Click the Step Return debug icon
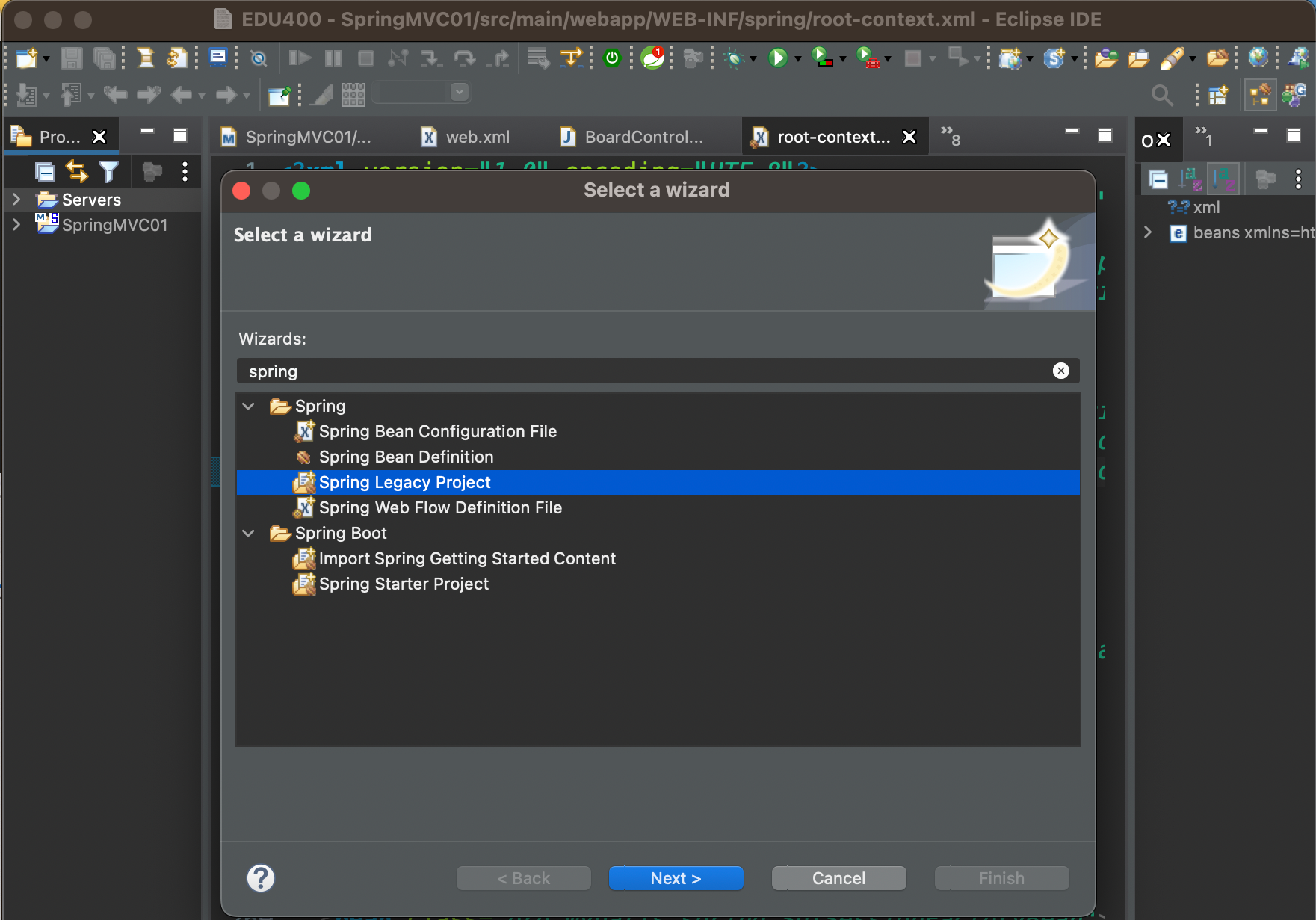1316x920 pixels. pyautogui.click(x=498, y=58)
